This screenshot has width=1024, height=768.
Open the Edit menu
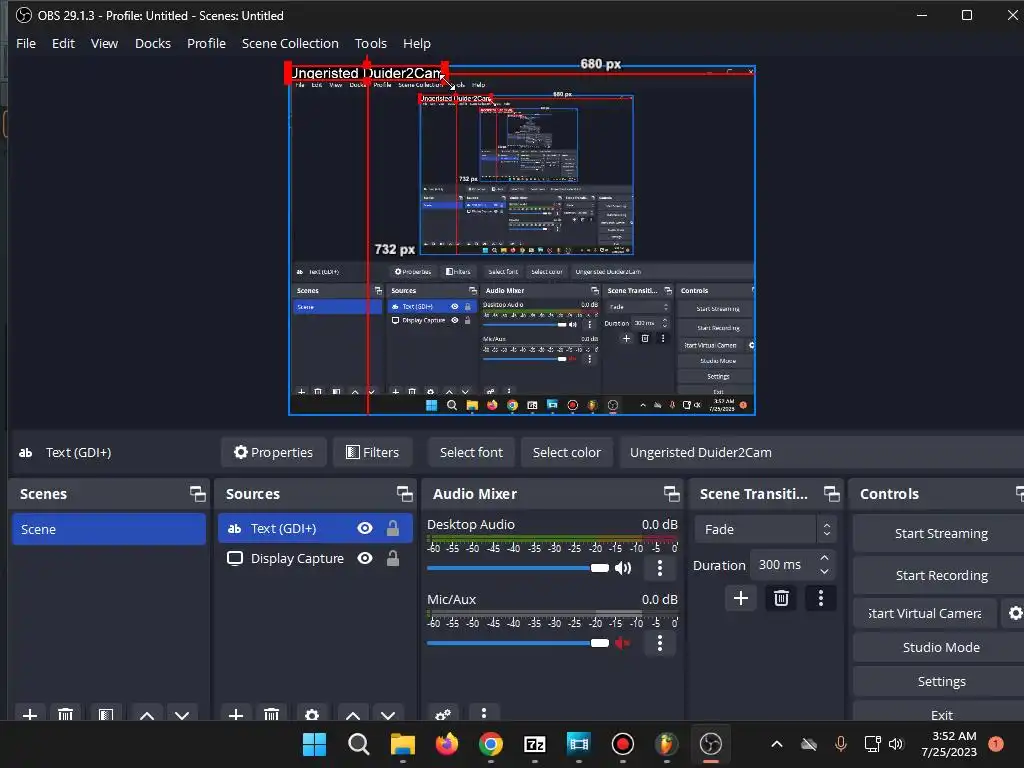[63, 44]
